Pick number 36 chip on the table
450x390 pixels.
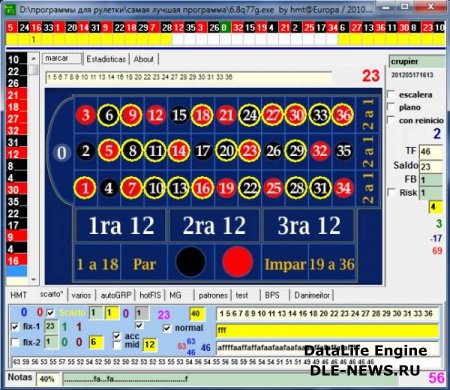tap(343, 115)
